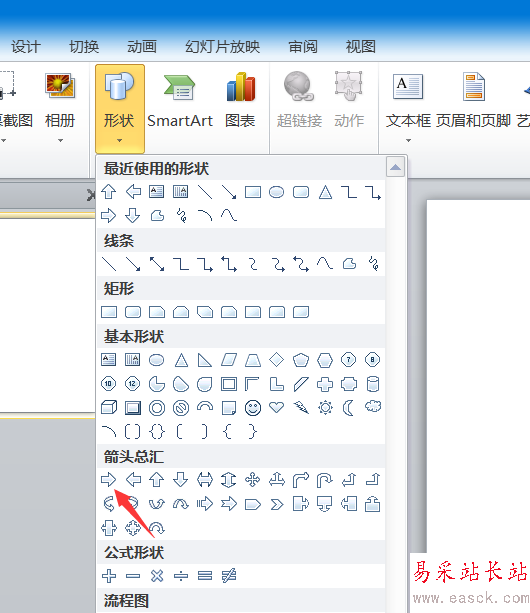Select donut shape in 基本形状
The image size is (530, 613).
tap(157, 408)
